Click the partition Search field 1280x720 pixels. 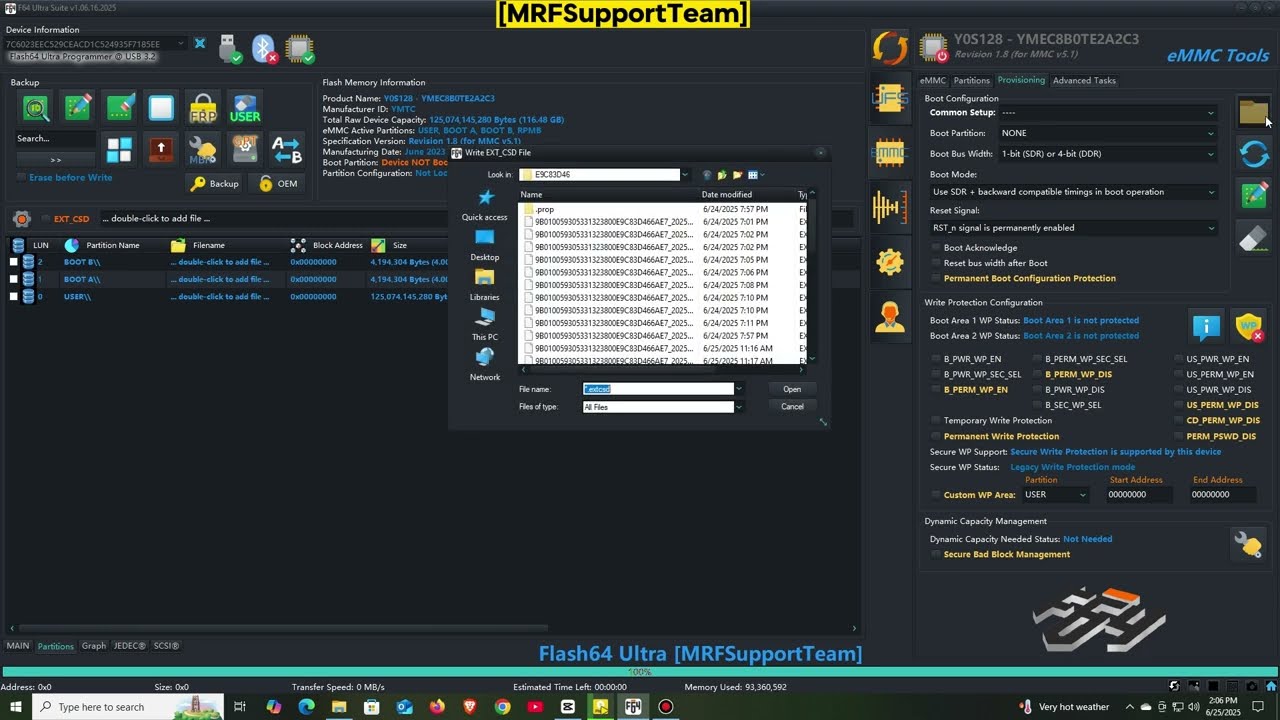(x=56, y=139)
